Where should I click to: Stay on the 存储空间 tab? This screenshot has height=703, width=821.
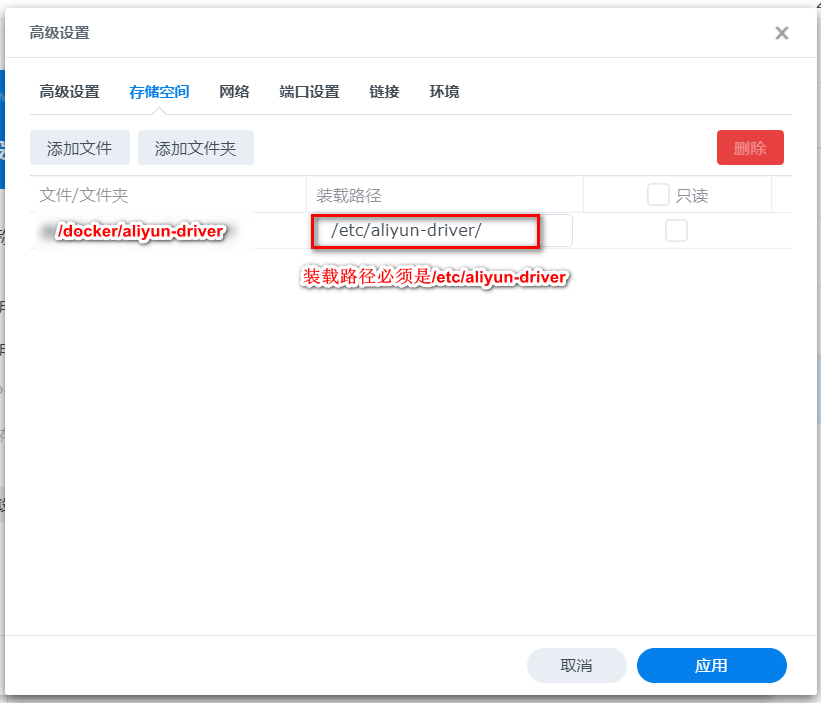pyautogui.click(x=158, y=91)
